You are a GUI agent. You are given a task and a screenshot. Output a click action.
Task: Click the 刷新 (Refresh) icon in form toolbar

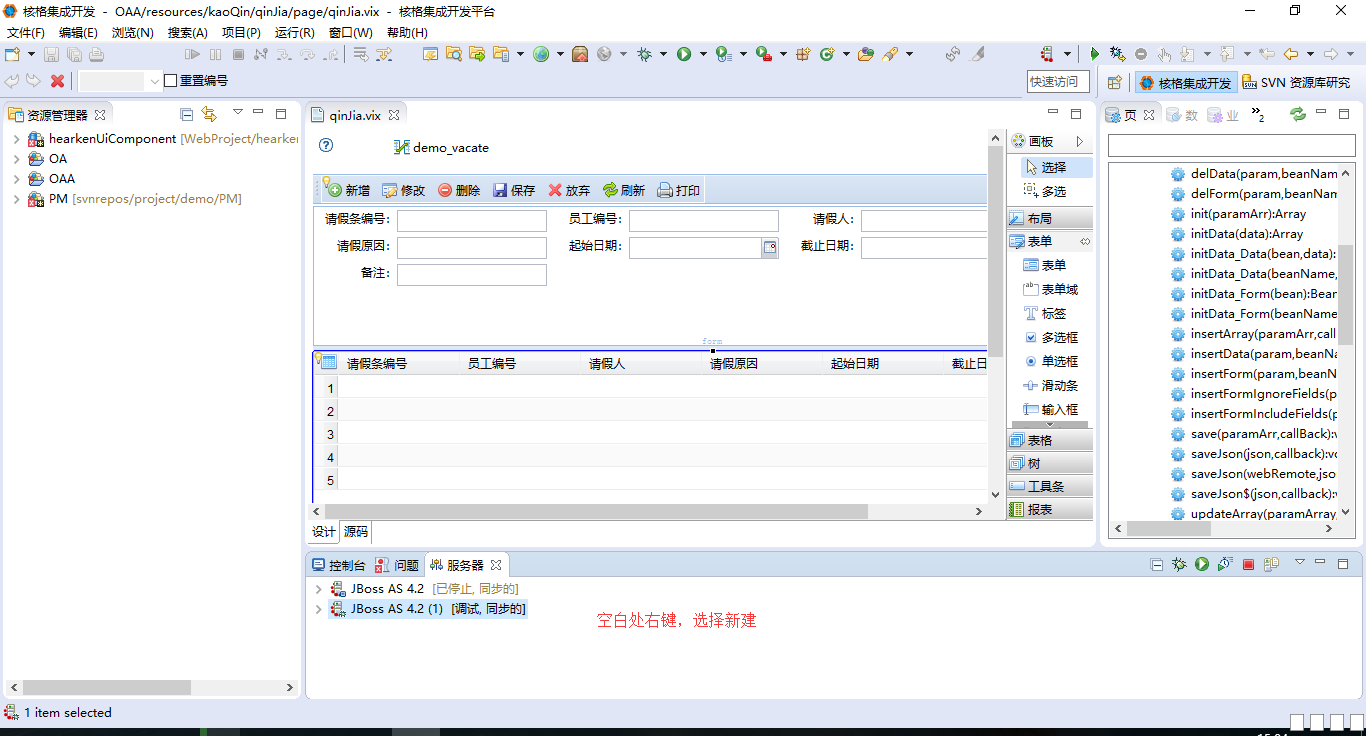[610, 190]
